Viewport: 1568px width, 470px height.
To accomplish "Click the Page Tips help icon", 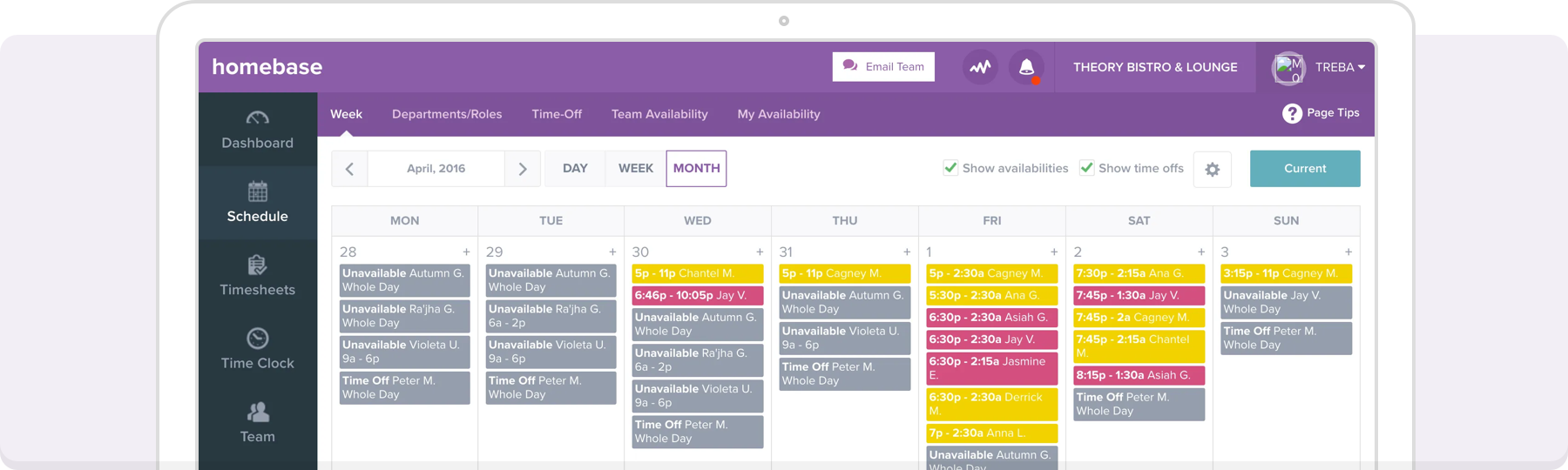I will pyautogui.click(x=1292, y=113).
